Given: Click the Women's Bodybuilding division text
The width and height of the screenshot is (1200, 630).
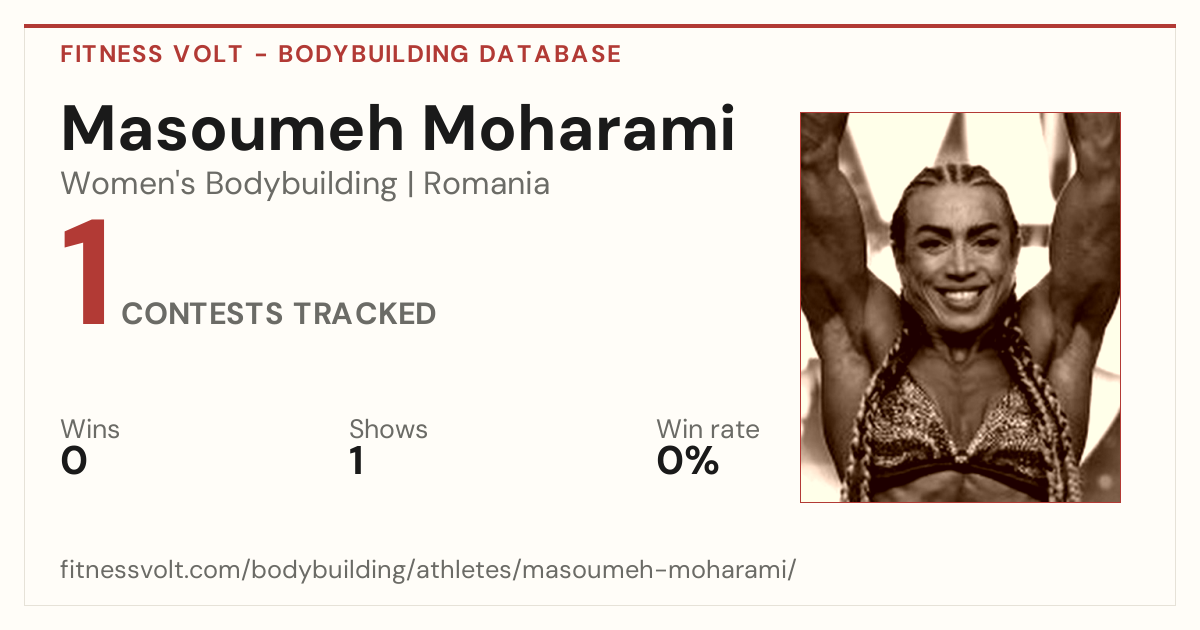Looking at the screenshot, I should pyautogui.click(x=229, y=184).
